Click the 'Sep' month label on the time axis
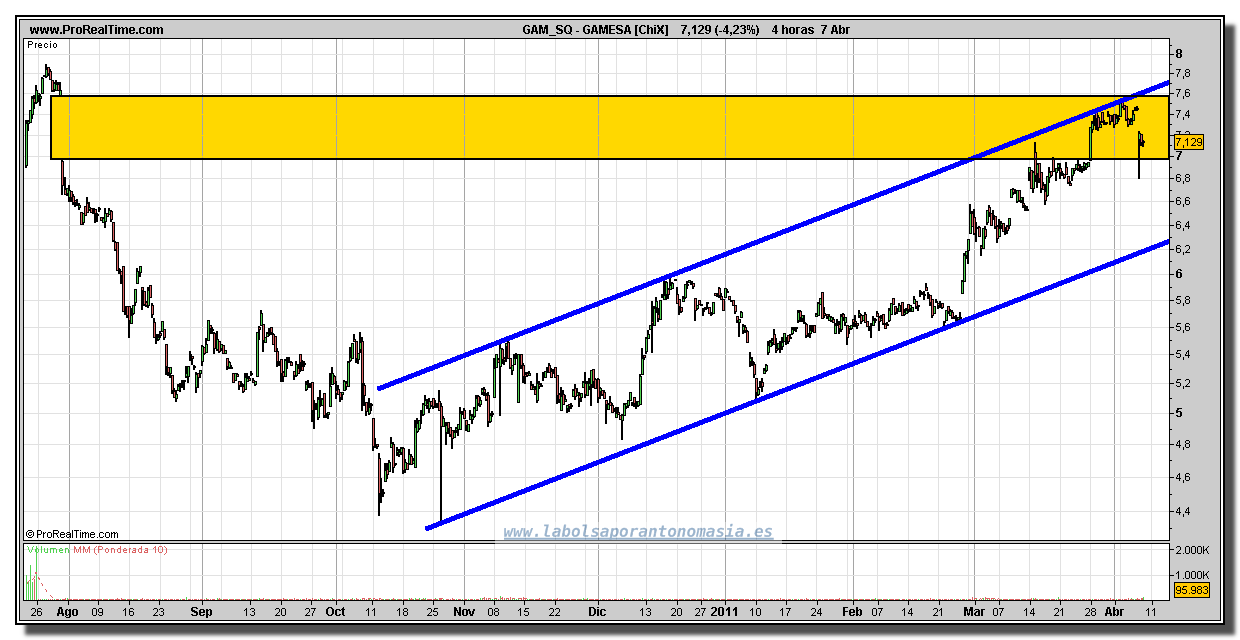This screenshot has width=1240, height=640. point(202,611)
